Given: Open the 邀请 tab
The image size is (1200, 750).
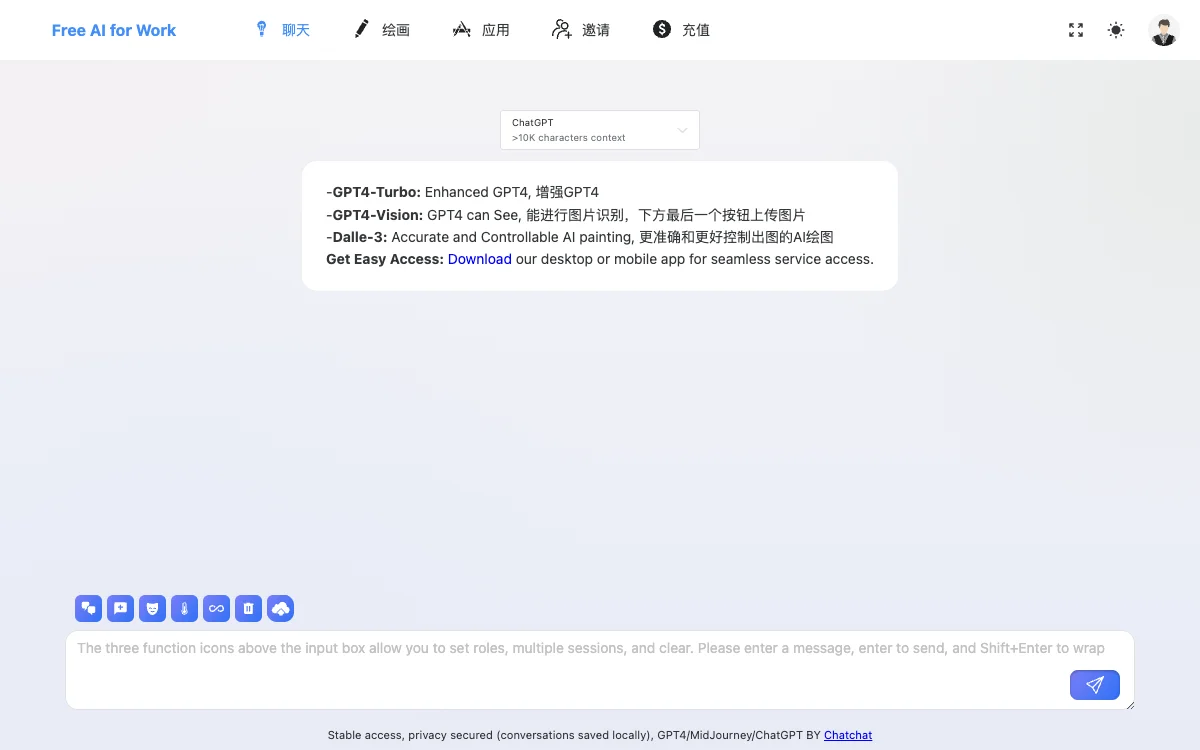Looking at the screenshot, I should point(581,30).
